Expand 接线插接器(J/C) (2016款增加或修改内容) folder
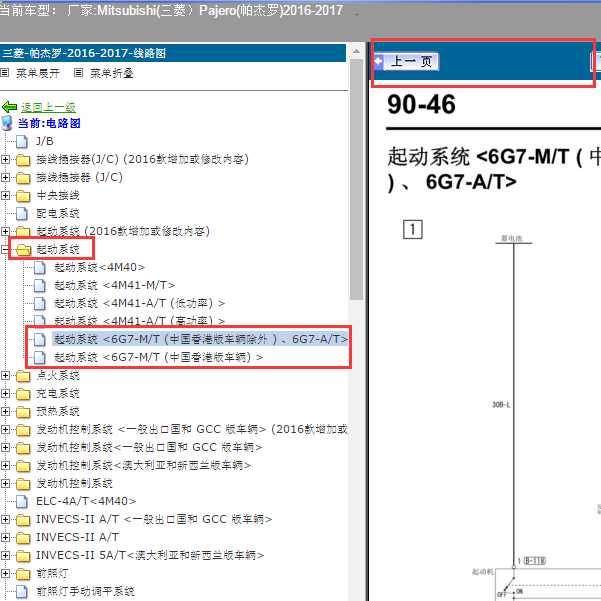This screenshot has width=601, height=601. pyautogui.click(x=5, y=159)
